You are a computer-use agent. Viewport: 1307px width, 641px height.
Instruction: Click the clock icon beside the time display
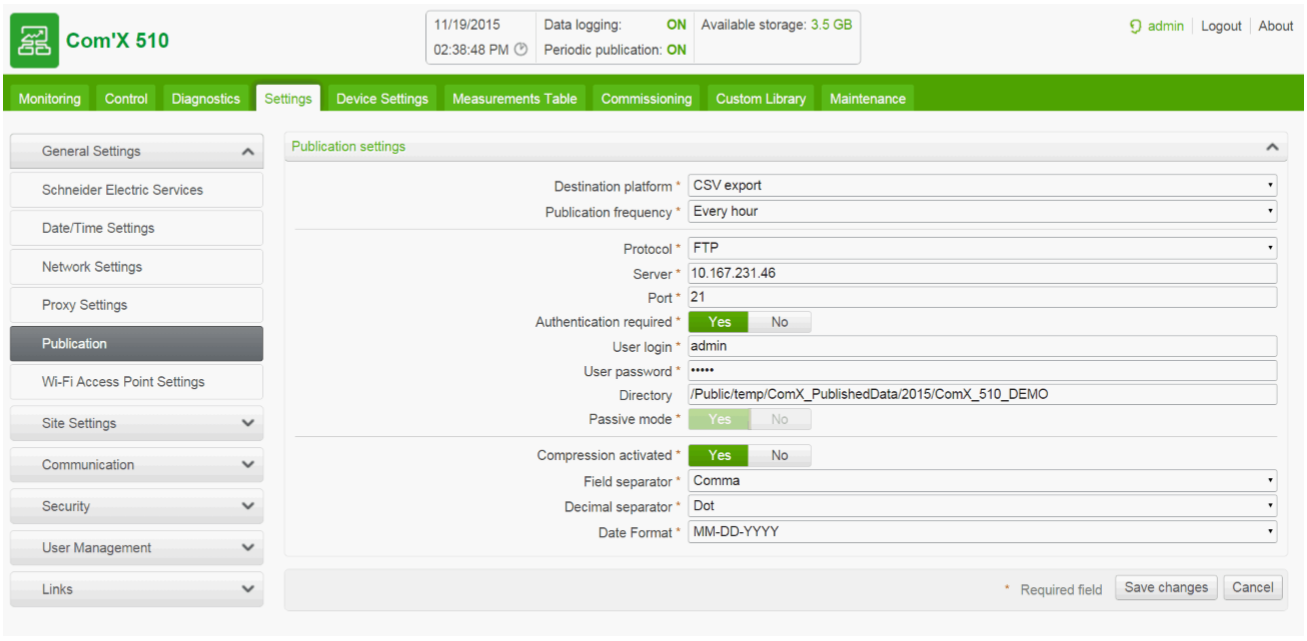517,48
